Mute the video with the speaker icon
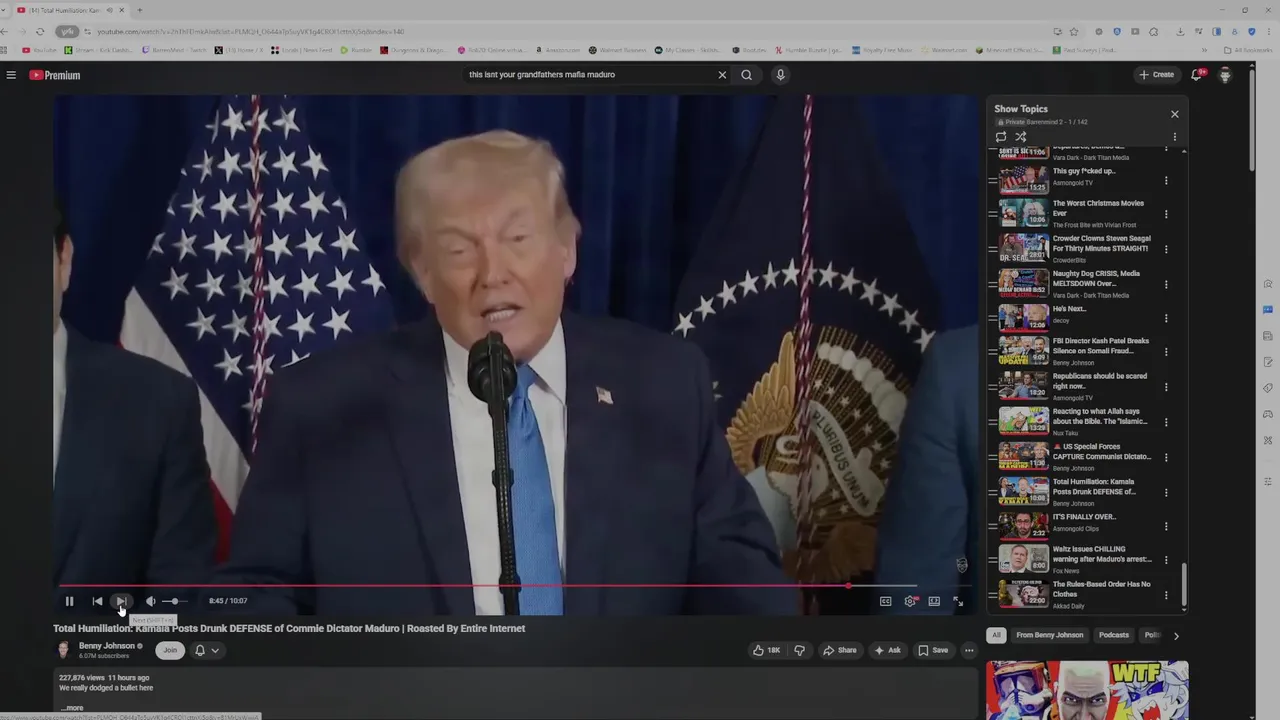 click(x=150, y=601)
